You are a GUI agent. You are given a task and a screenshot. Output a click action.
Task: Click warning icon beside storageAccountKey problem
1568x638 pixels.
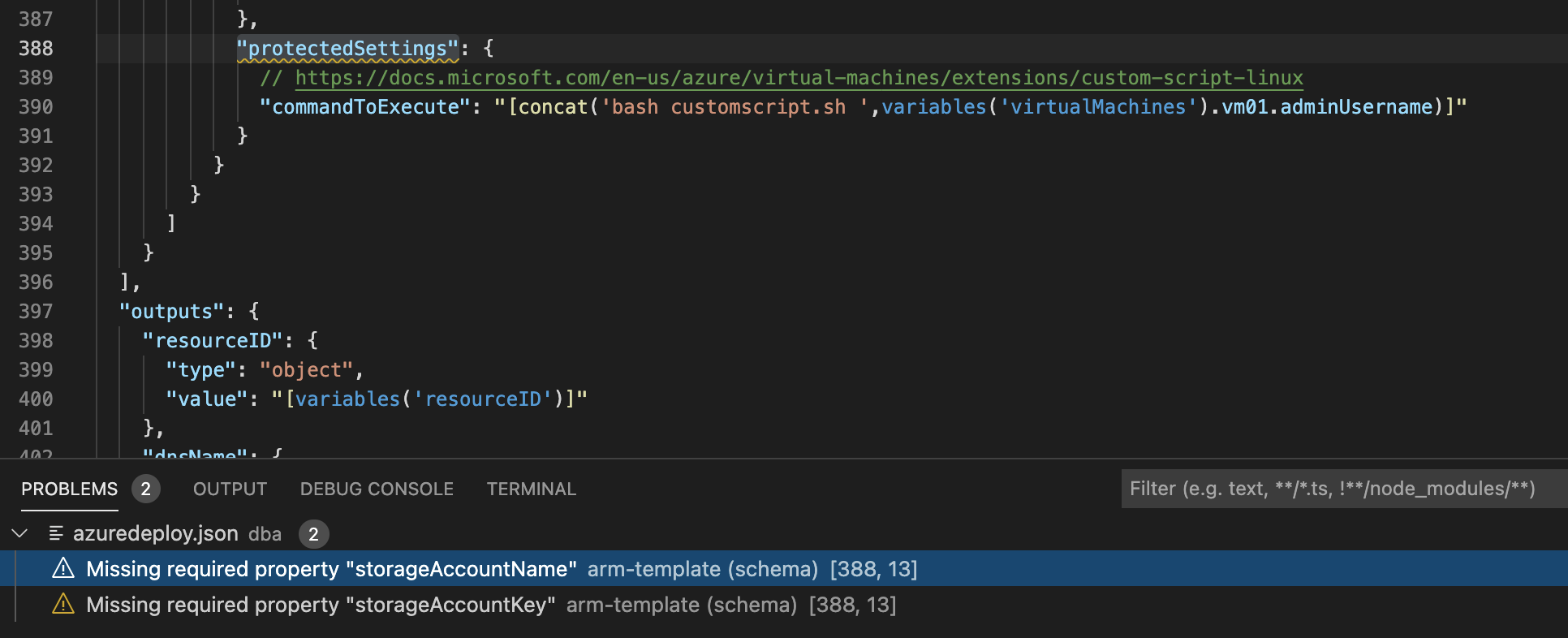pos(63,605)
